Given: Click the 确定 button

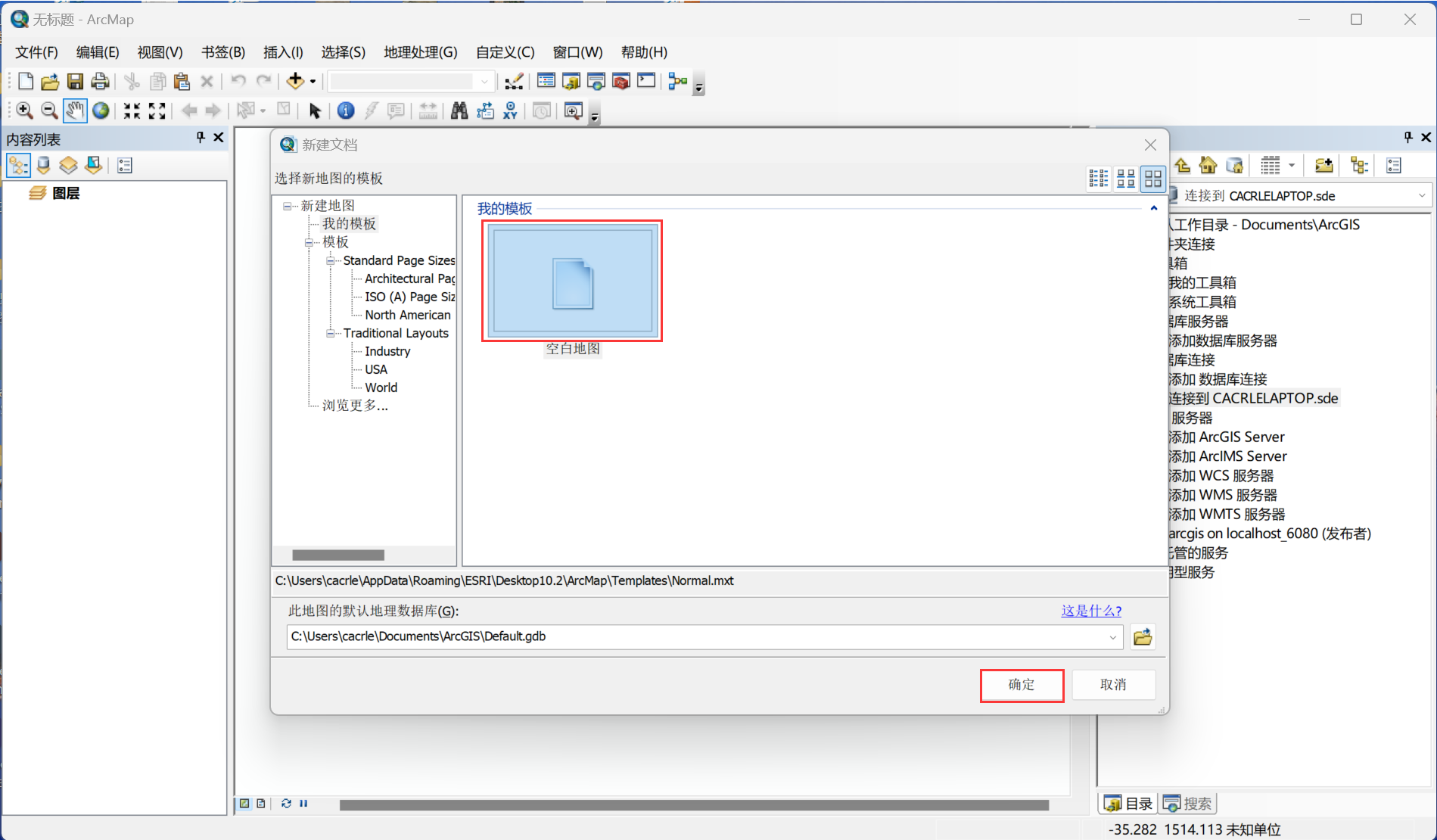Looking at the screenshot, I should 1022,685.
